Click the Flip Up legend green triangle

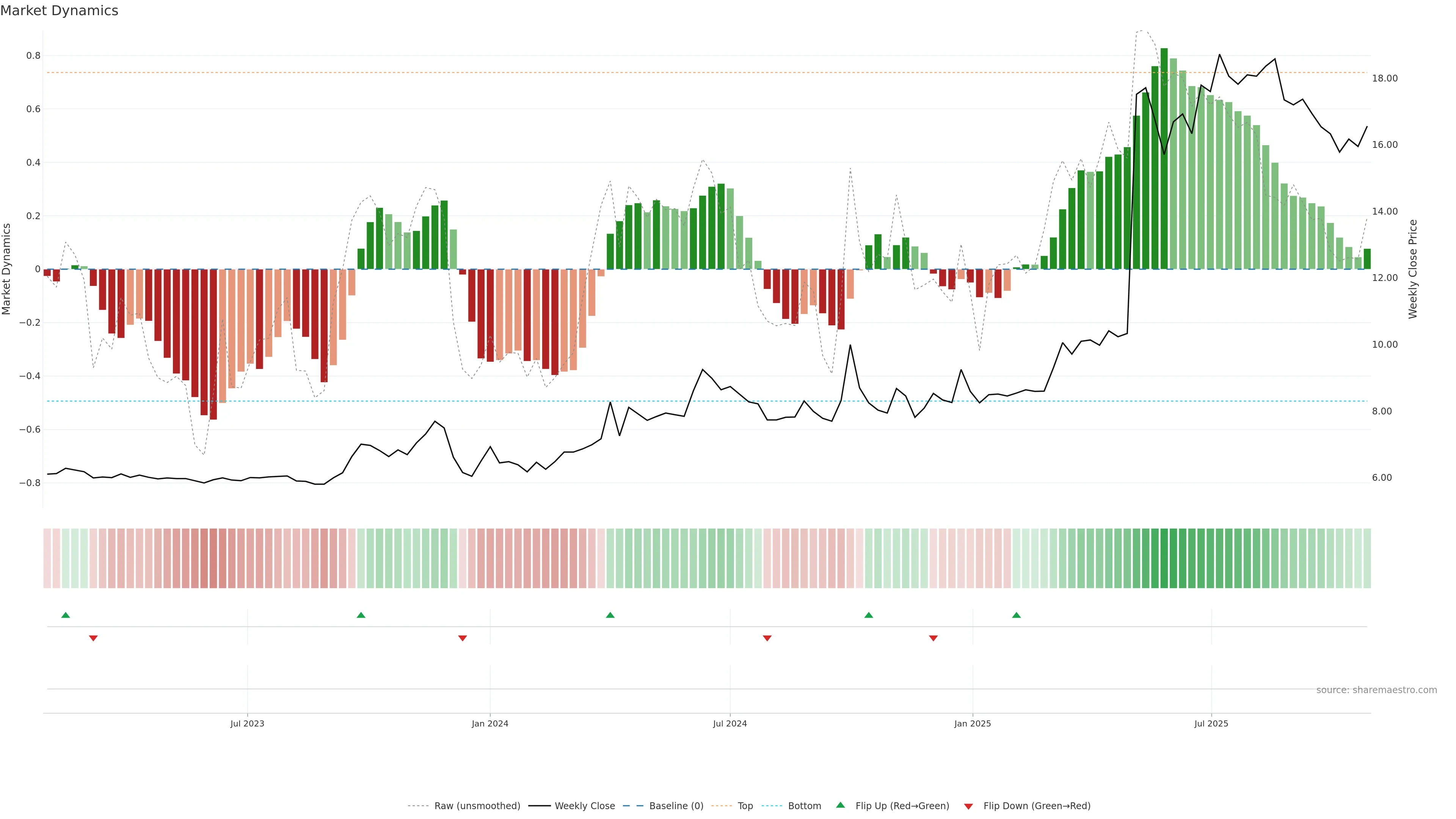coord(841,805)
